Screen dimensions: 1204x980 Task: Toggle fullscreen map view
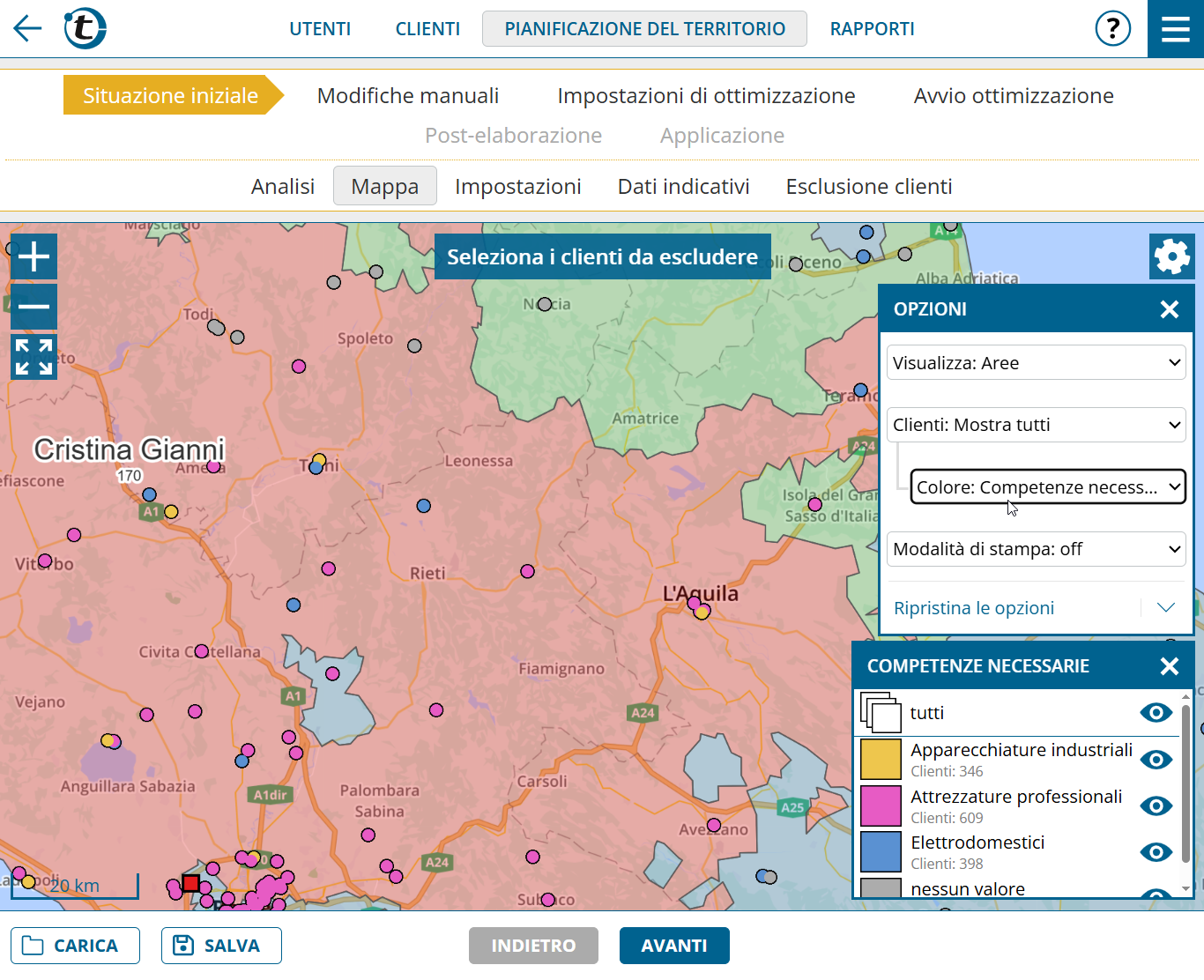pos(33,357)
